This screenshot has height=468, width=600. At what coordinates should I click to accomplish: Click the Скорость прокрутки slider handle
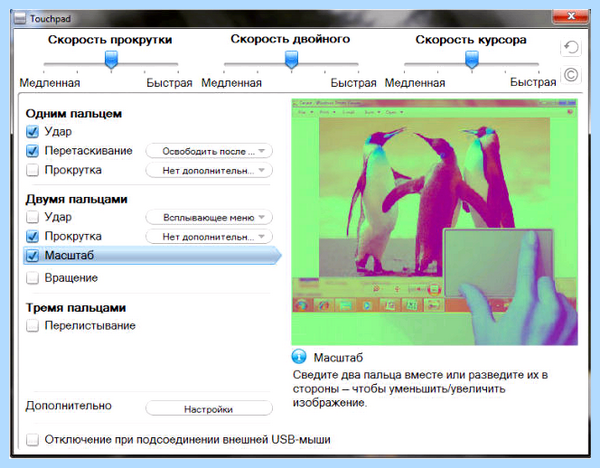coord(111,60)
